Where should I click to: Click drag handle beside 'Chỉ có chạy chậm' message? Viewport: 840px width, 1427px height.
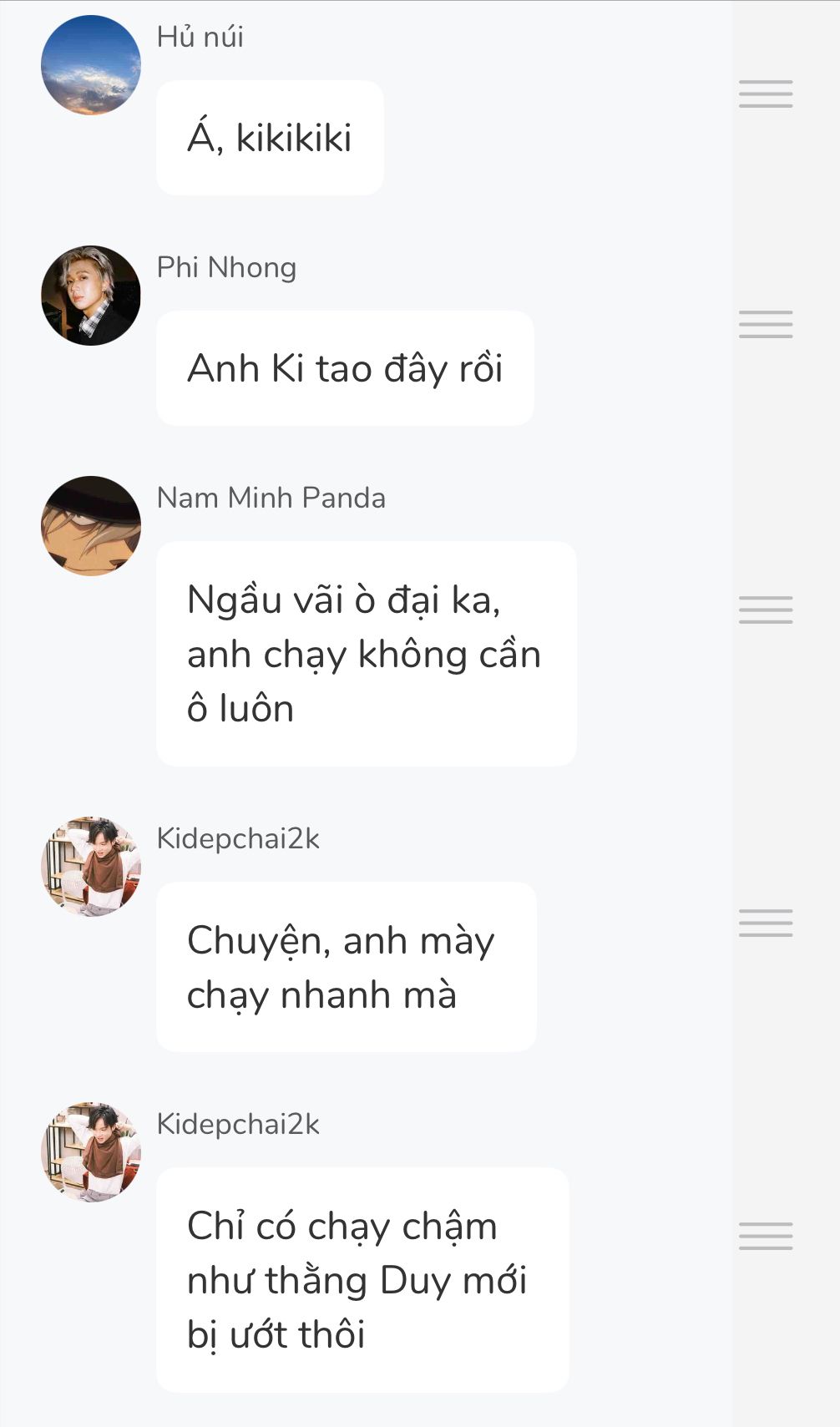(x=766, y=1236)
